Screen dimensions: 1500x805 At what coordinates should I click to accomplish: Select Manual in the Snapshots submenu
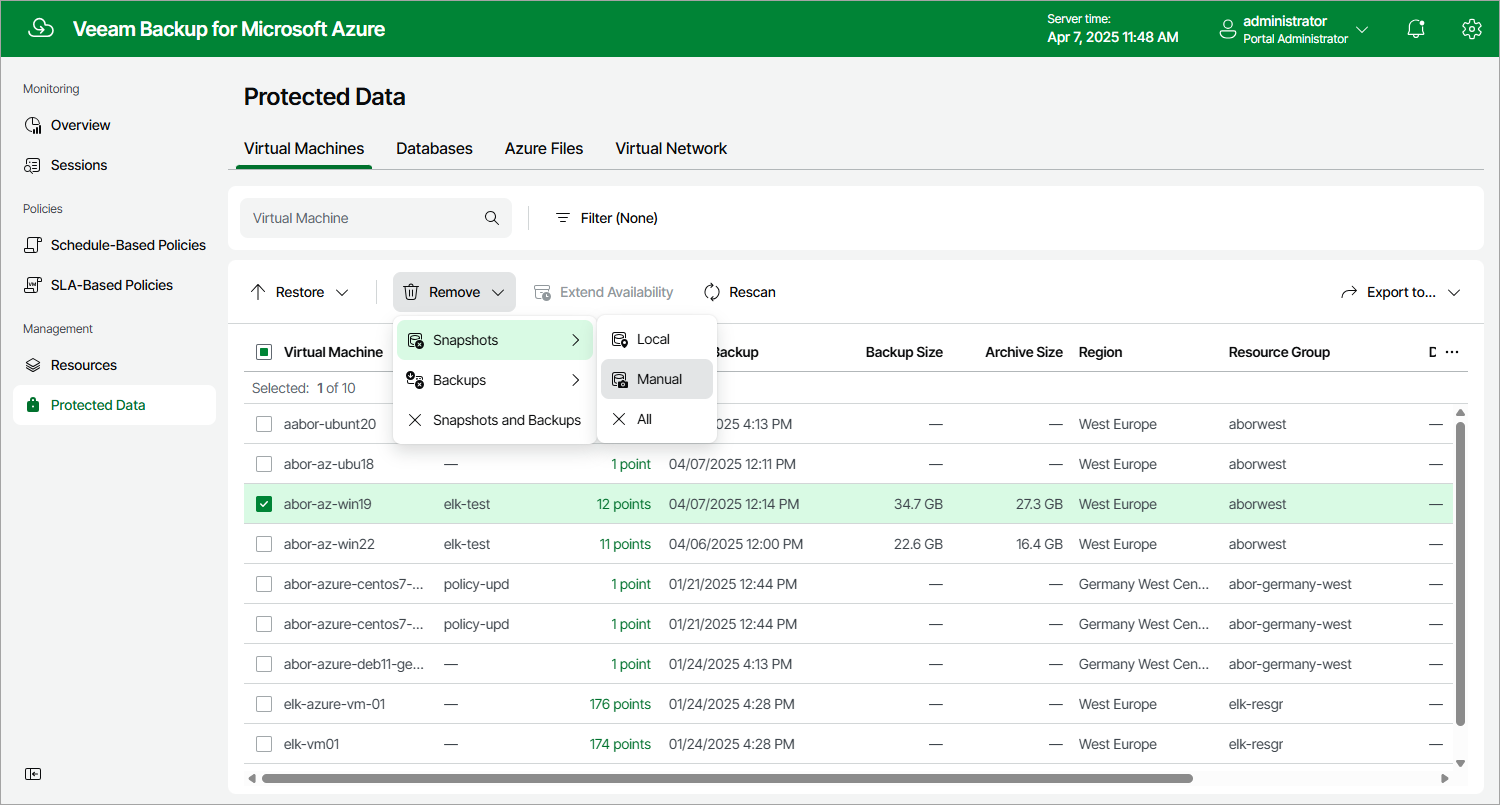point(657,379)
